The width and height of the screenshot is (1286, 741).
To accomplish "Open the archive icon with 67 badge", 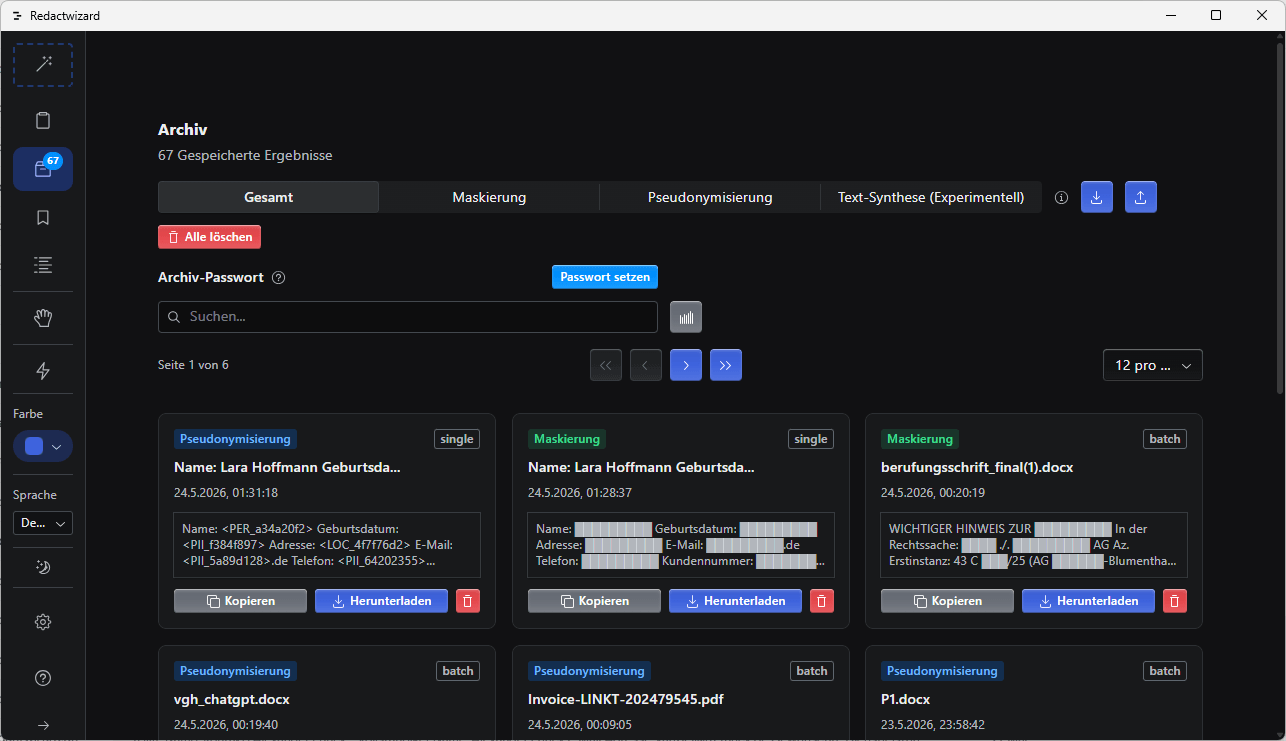I will tap(43, 169).
